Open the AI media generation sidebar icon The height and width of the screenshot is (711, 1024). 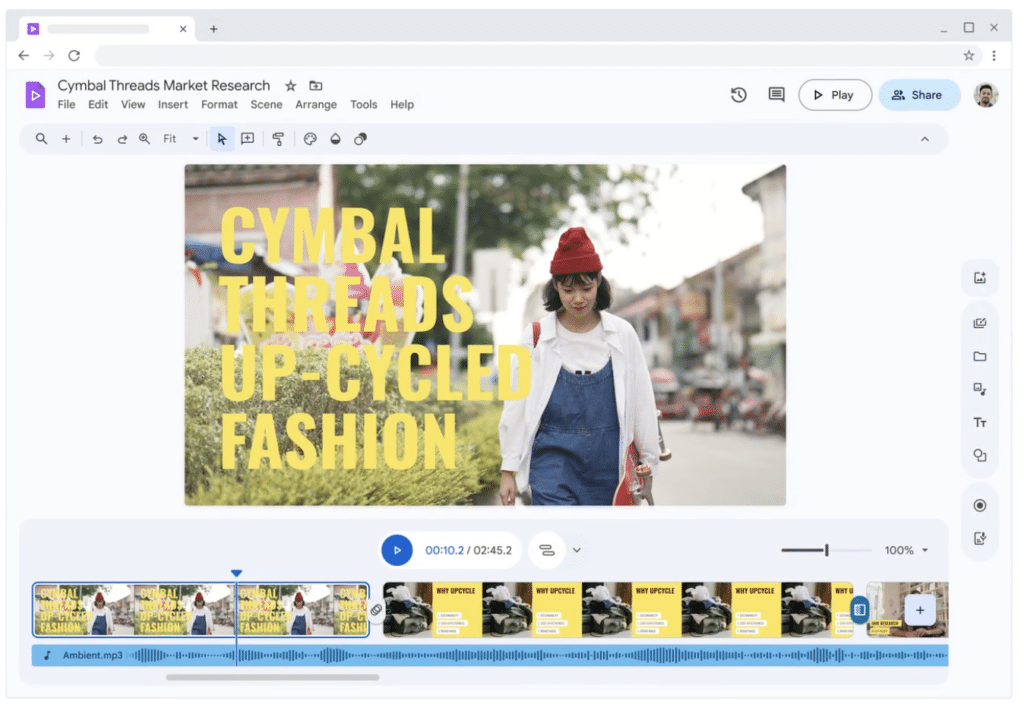pyautogui.click(x=980, y=277)
